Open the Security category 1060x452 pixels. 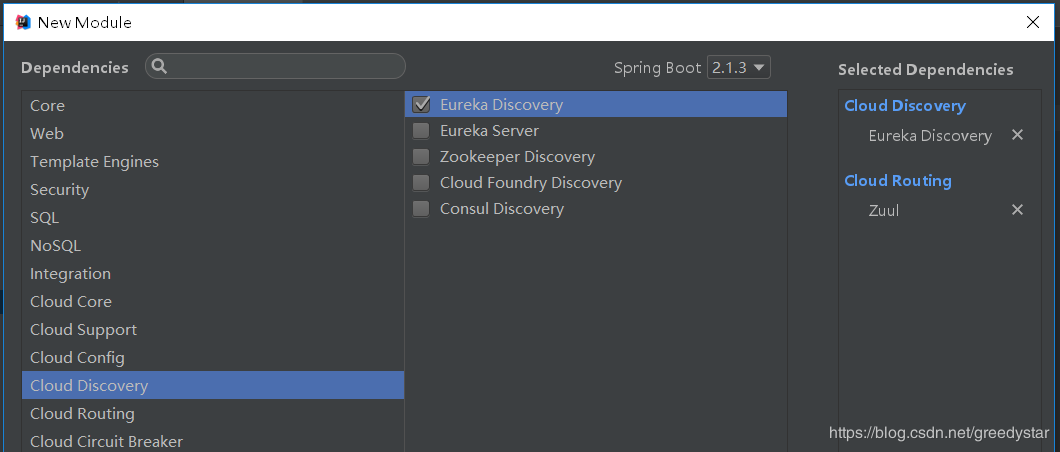pyautogui.click(x=213, y=190)
